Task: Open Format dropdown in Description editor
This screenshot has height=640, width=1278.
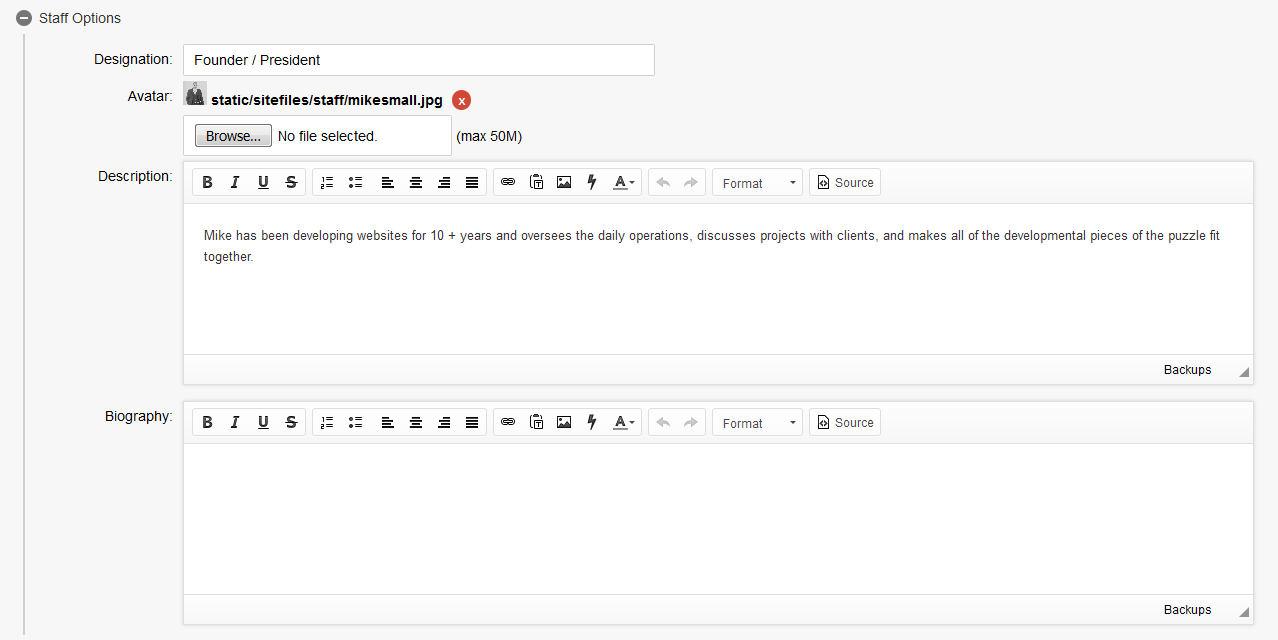Action: click(757, 183)
